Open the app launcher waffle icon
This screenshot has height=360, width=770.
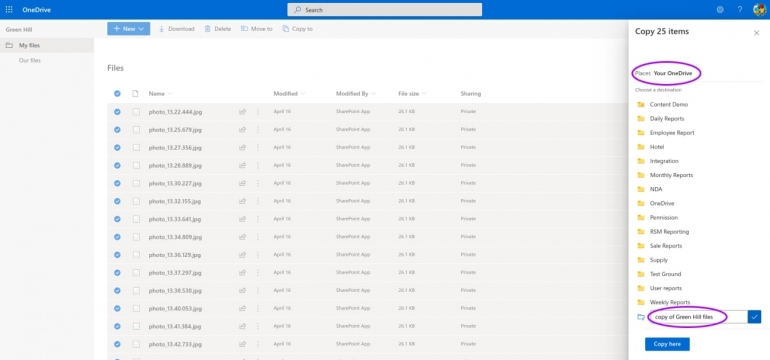[x=9, y=10]
